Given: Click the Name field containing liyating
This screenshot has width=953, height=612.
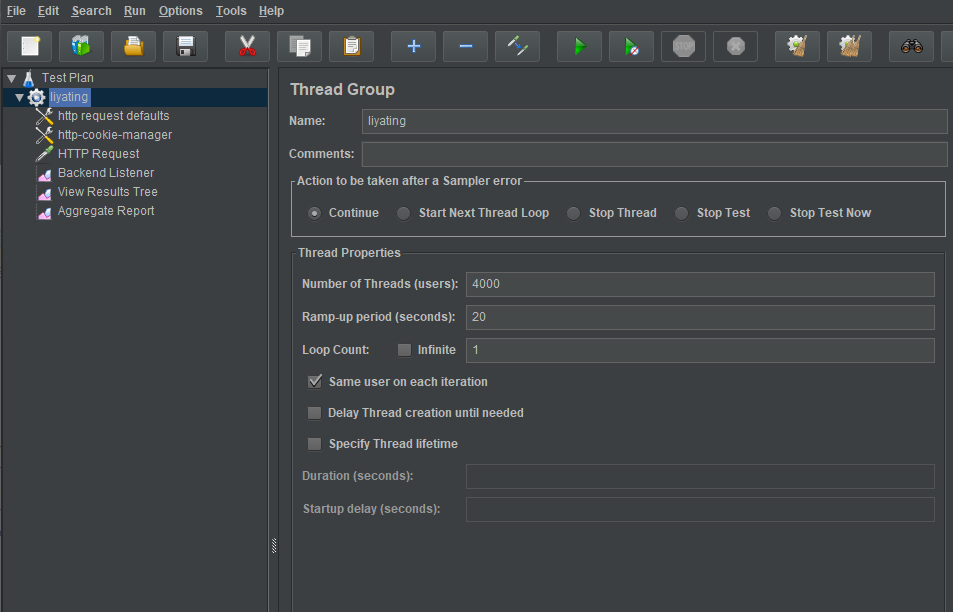Looking at the screenshot, I should [654, 121].
